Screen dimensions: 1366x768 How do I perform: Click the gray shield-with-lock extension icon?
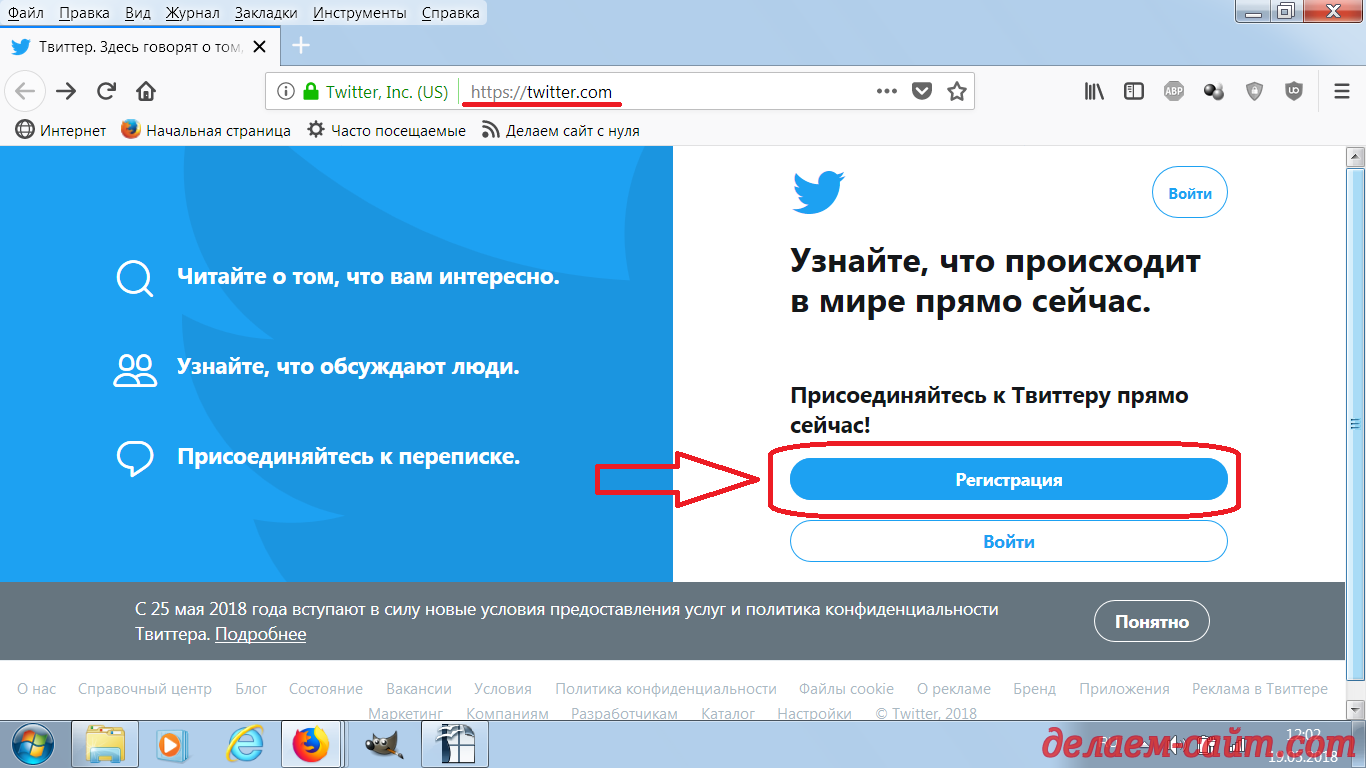(1254, 91)
